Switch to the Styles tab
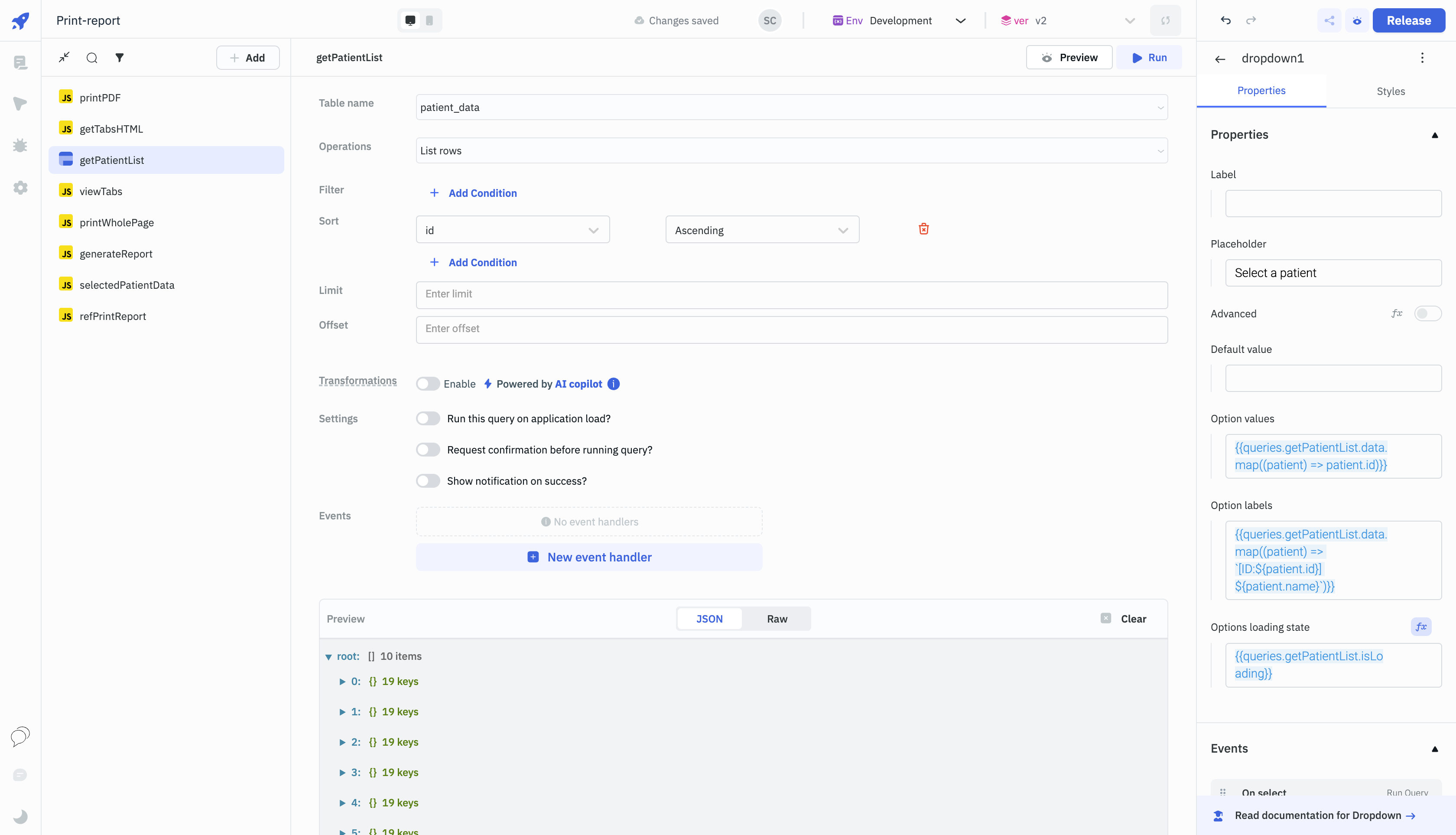1456x835 pixels. [1390, 91]
